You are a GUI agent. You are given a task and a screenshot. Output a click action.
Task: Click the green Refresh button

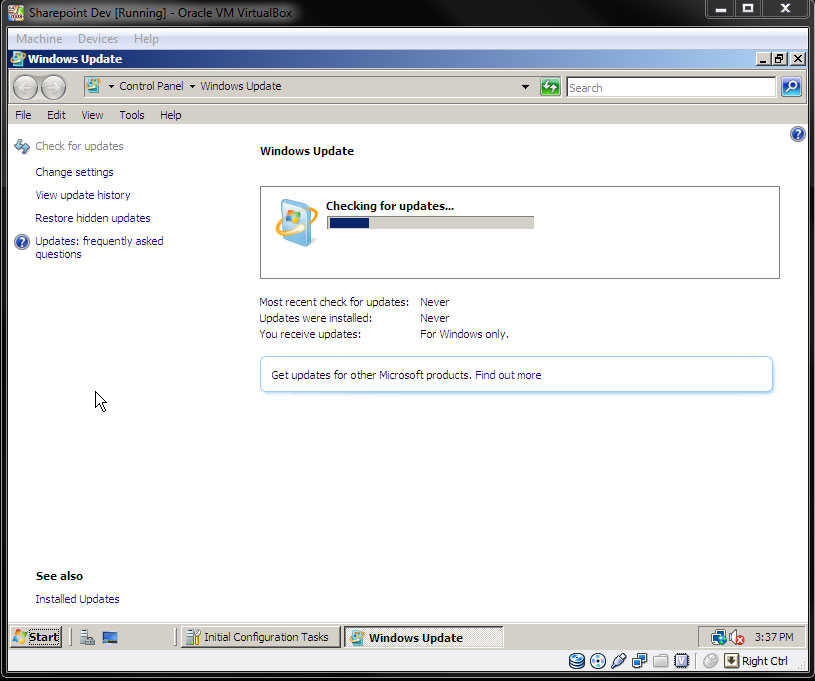point(550,87)
